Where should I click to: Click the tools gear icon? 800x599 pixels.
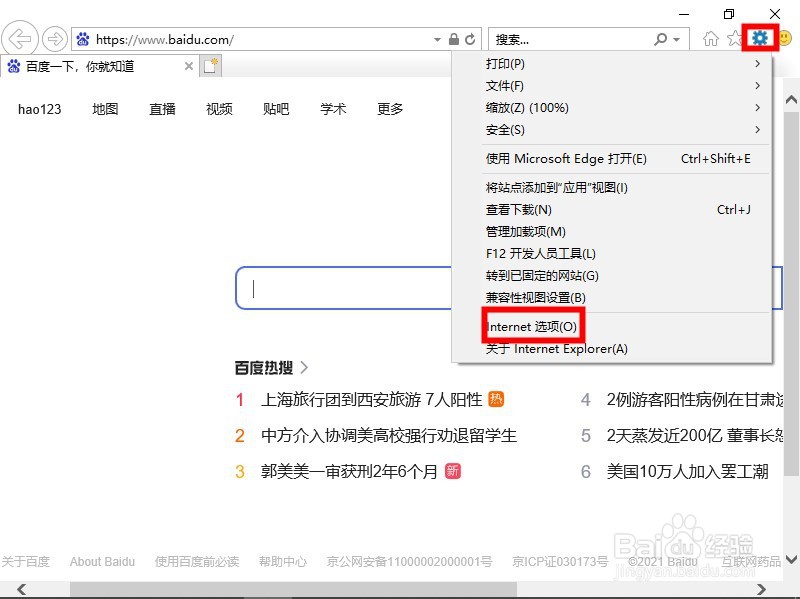tap(760, 38)
